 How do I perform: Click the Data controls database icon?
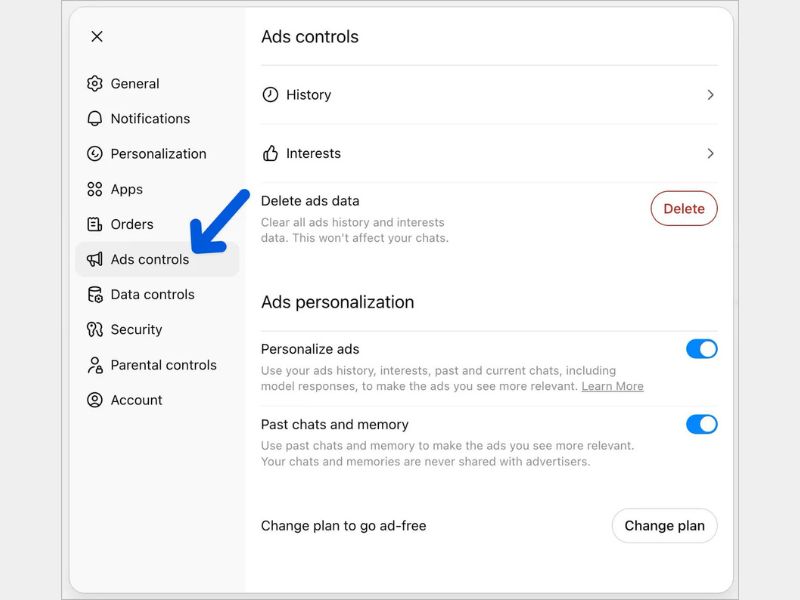95,294
